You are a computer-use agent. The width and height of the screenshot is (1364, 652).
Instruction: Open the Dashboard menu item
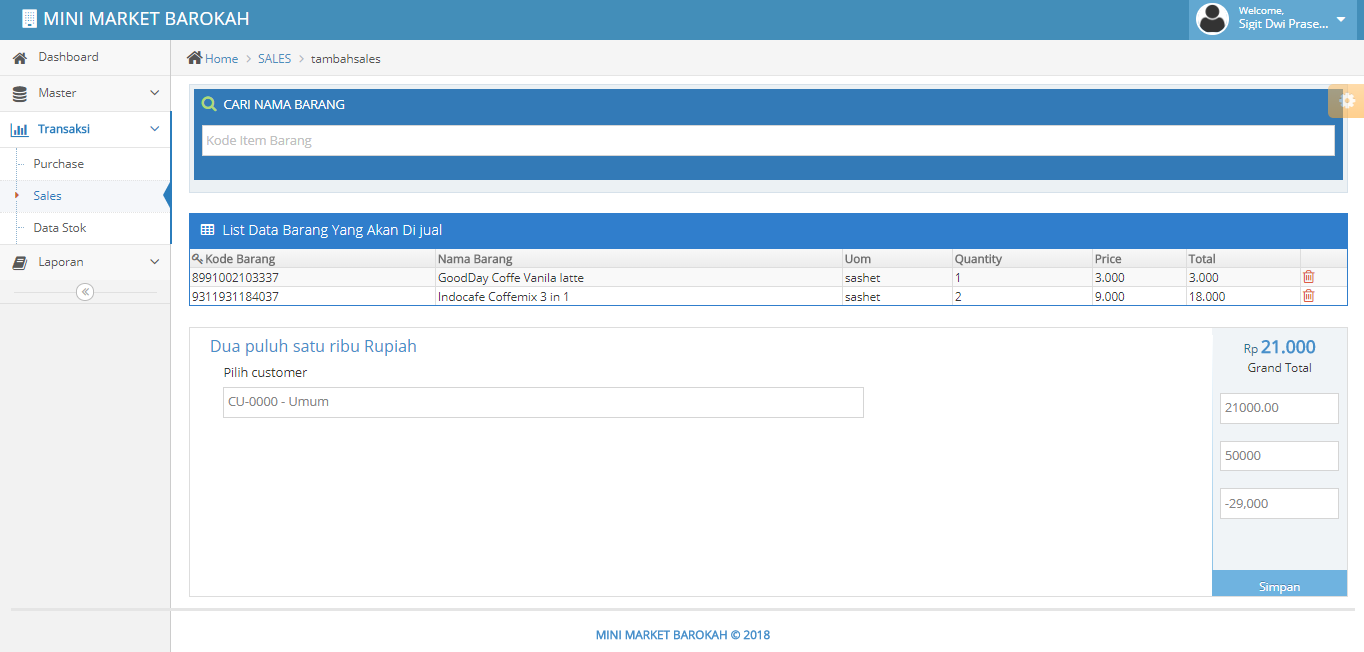[85, 57]
